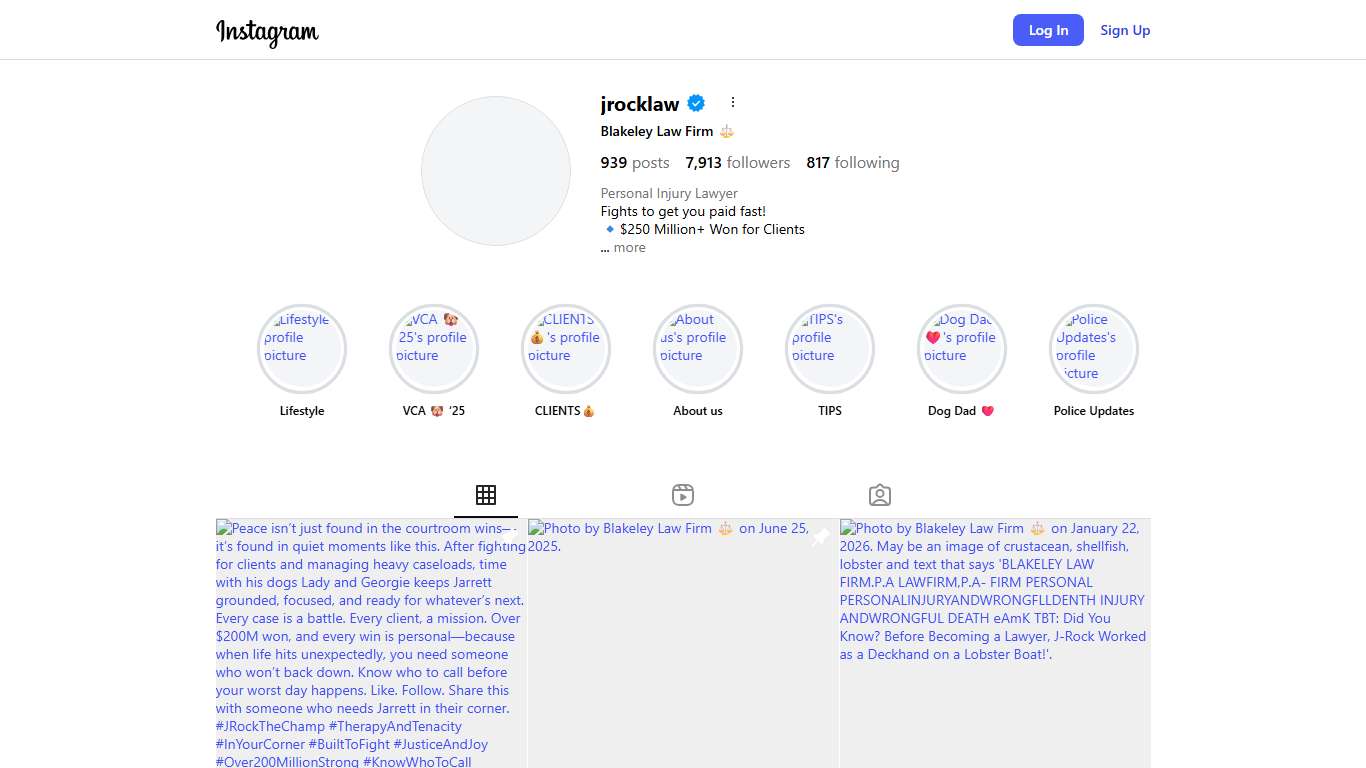
Task: Click the Instagram logo
Action: point(267,31)
